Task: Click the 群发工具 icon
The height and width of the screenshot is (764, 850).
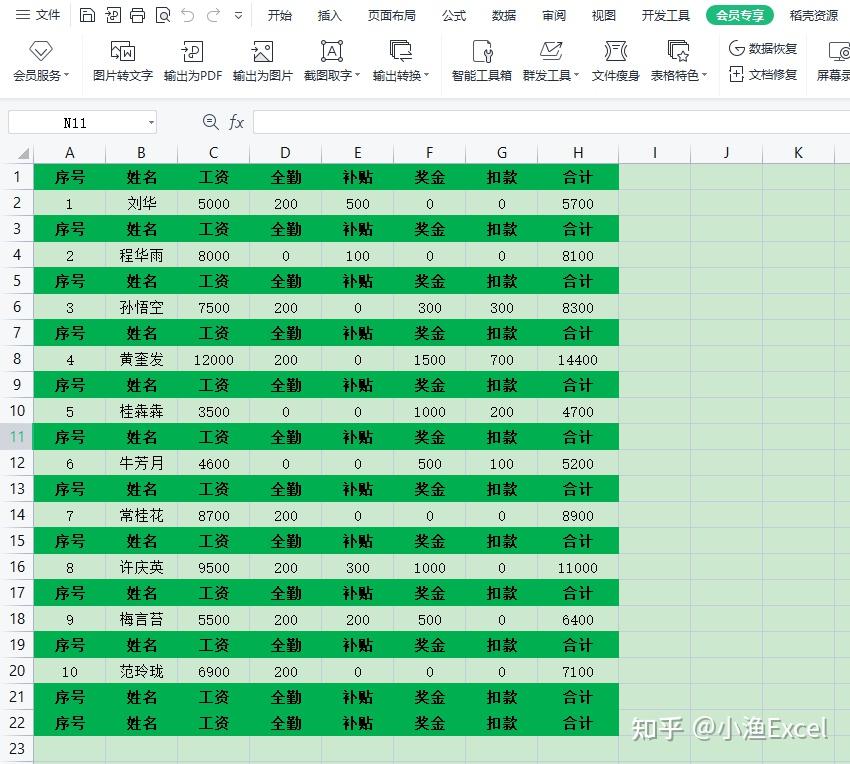Action: coord(551,52)
